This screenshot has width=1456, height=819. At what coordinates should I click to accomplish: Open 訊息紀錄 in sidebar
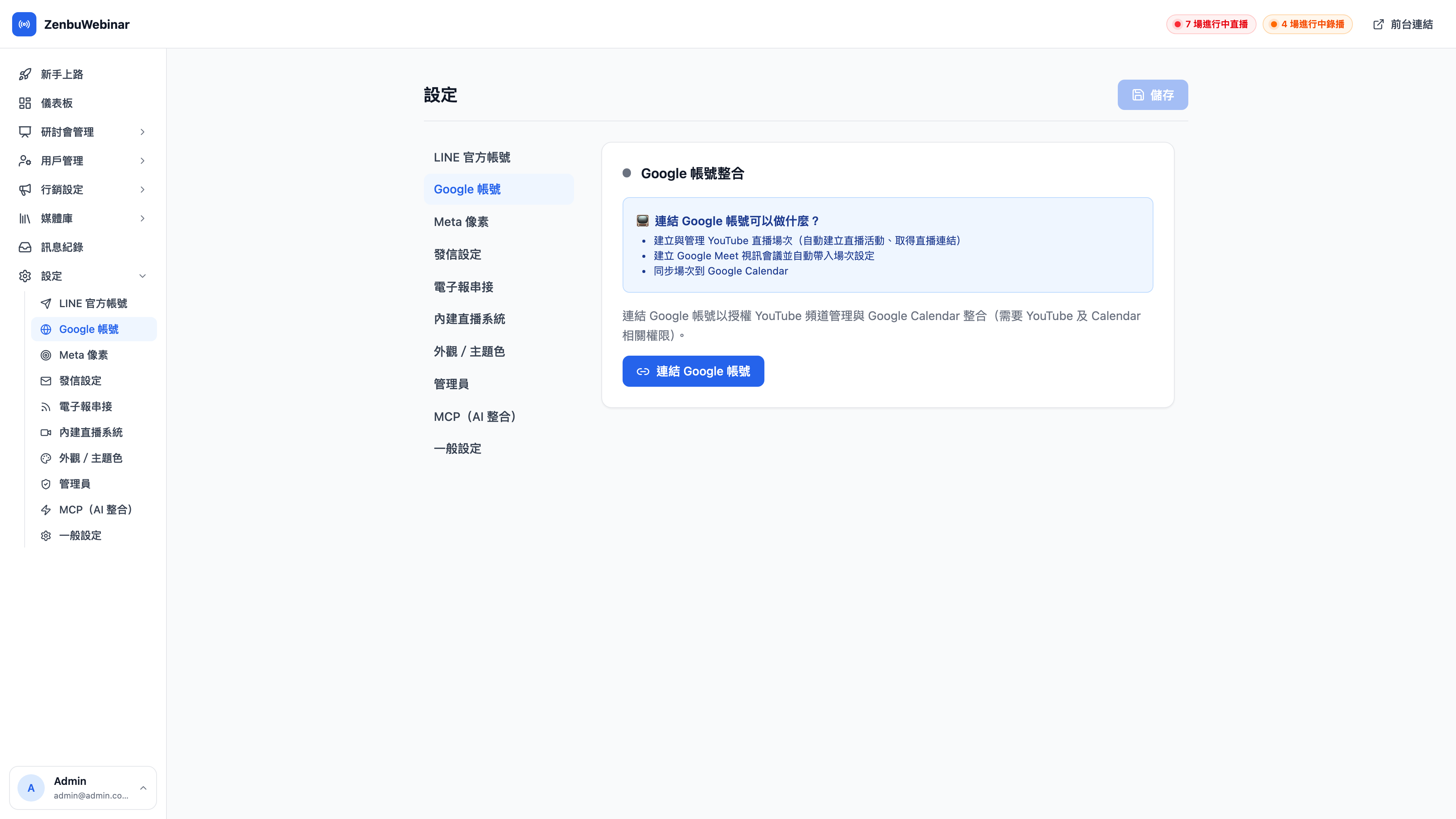(x=83, y=248)
